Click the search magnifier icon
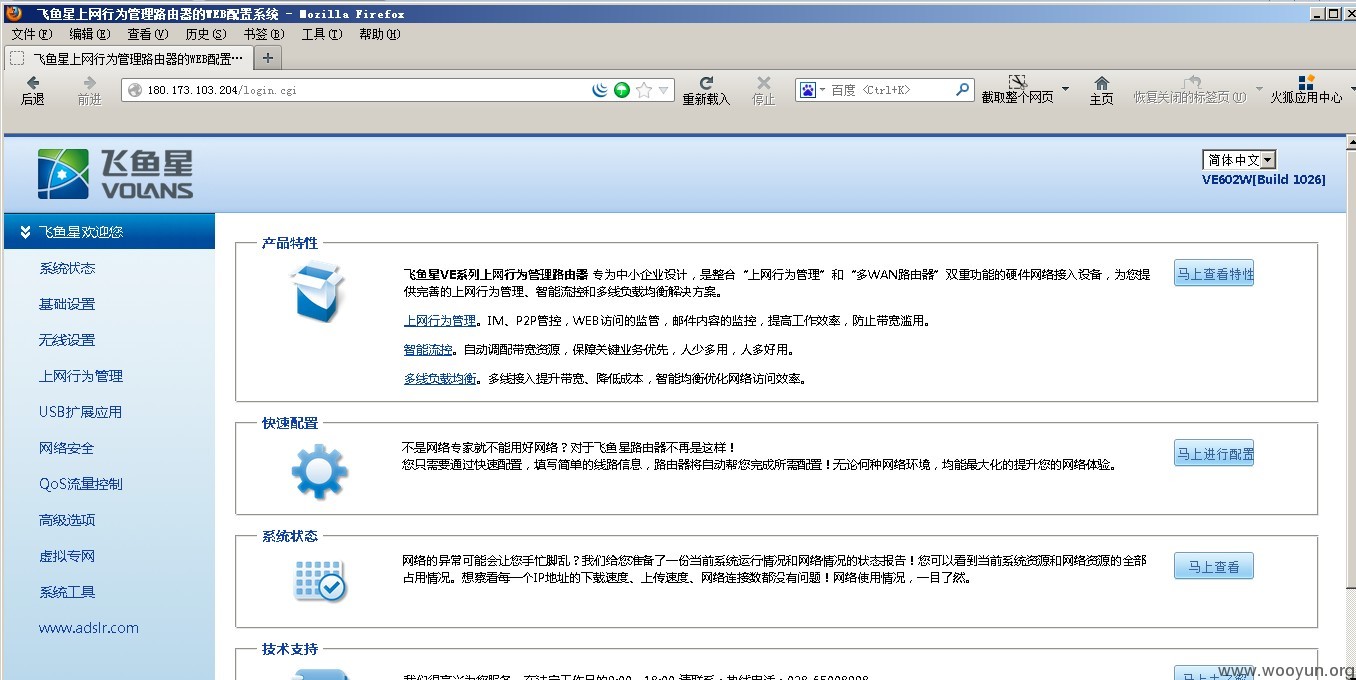Viewport: 1356px width, 680px height. [962, 89]
